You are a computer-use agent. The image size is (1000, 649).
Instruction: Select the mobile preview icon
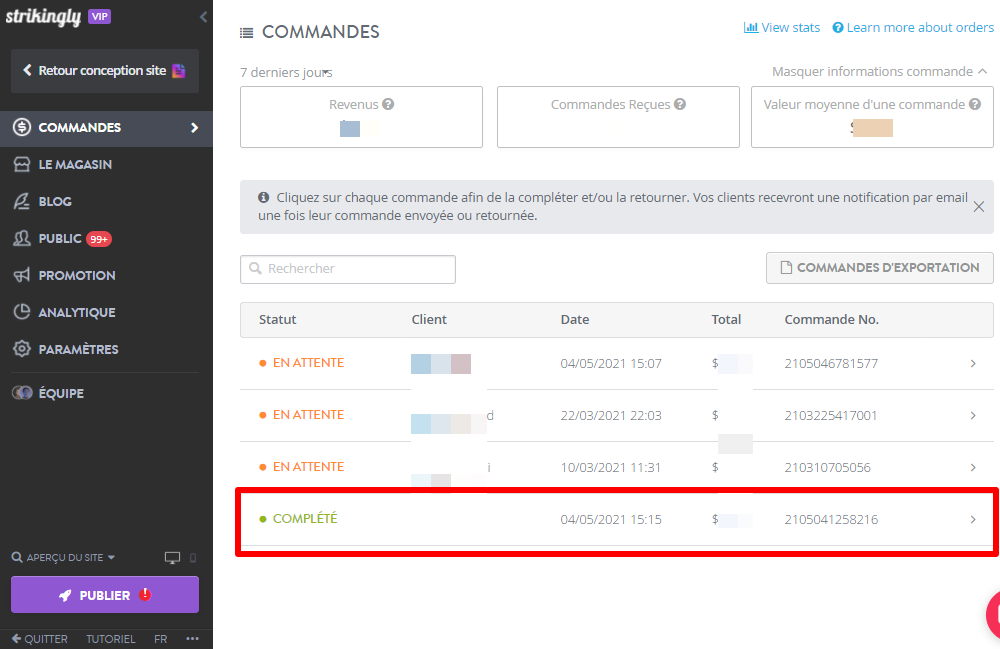click(x=193, y=558)
